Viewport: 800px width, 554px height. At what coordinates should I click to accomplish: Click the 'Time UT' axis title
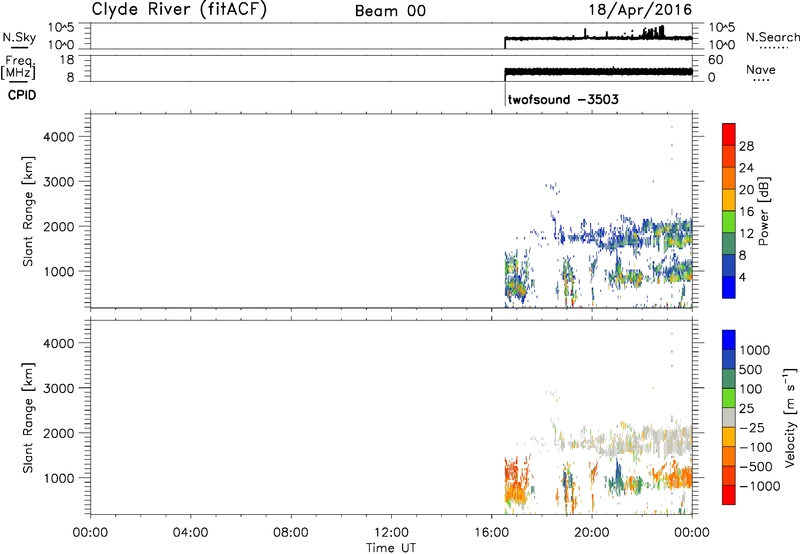click(x=391, y=547)
